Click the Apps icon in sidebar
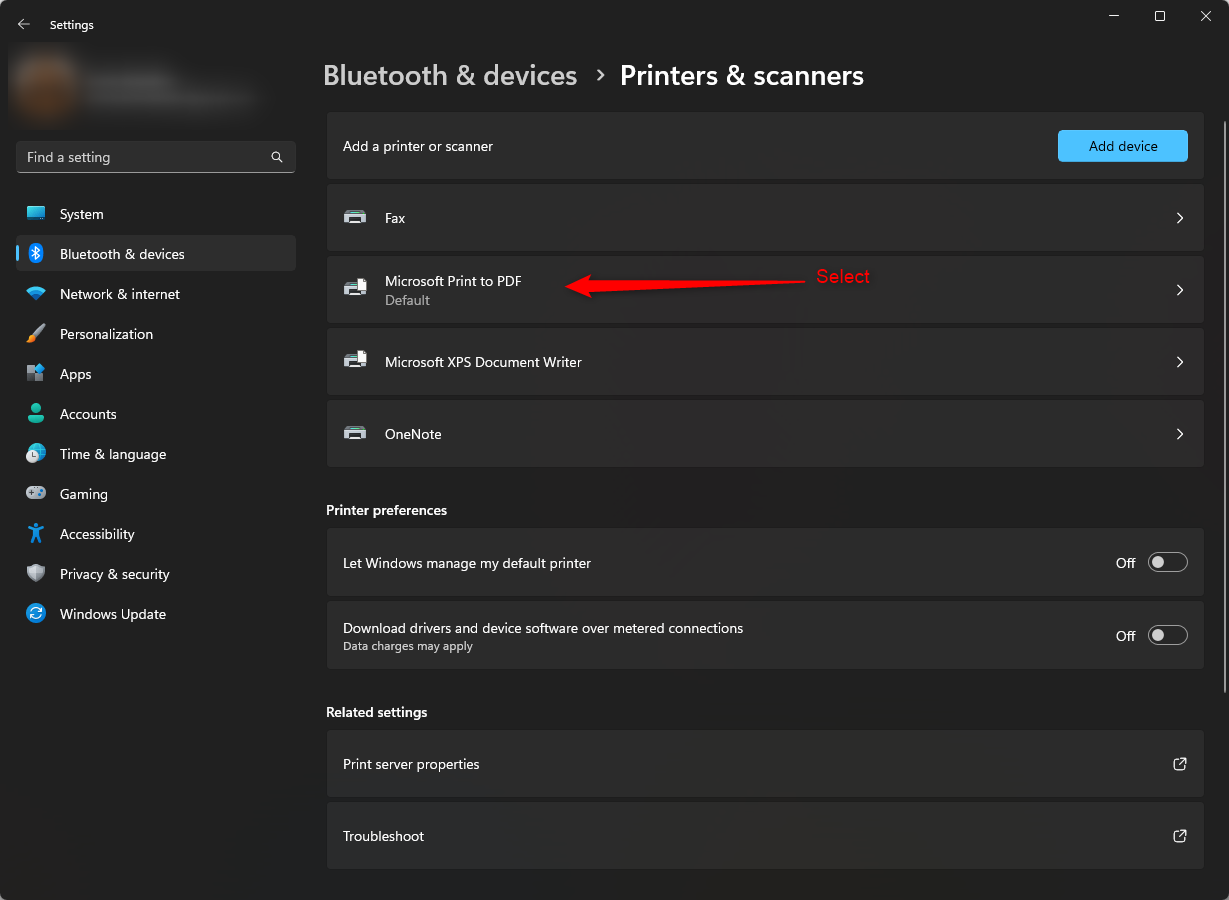 click(x=36, y=374)
